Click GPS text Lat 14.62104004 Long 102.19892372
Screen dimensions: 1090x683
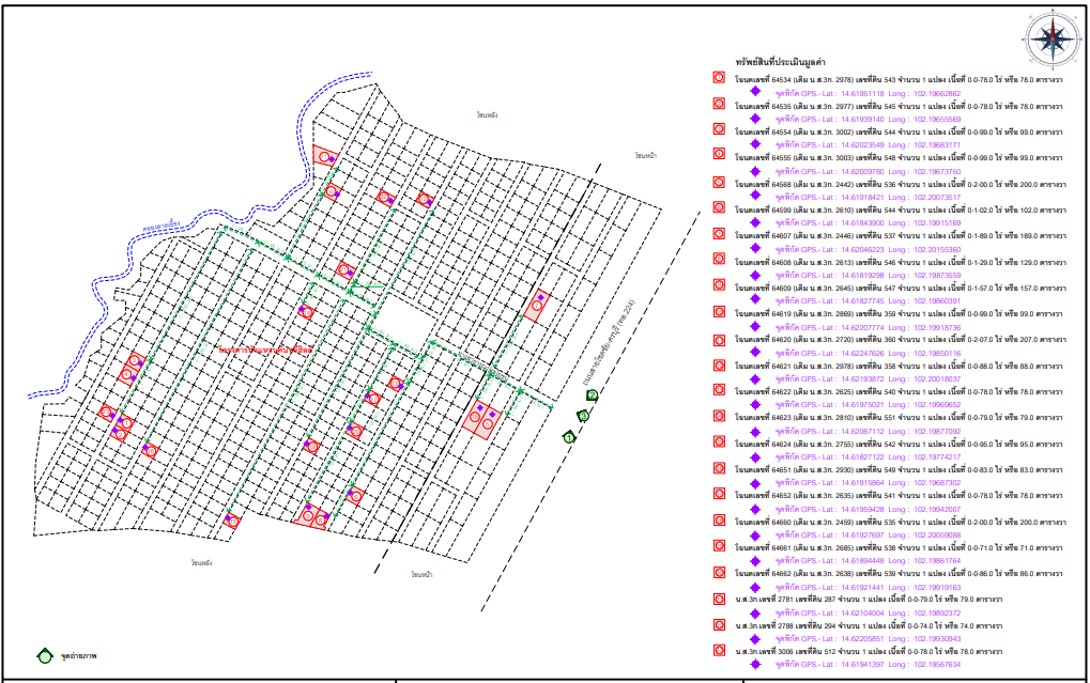click(x=868, y=613)
